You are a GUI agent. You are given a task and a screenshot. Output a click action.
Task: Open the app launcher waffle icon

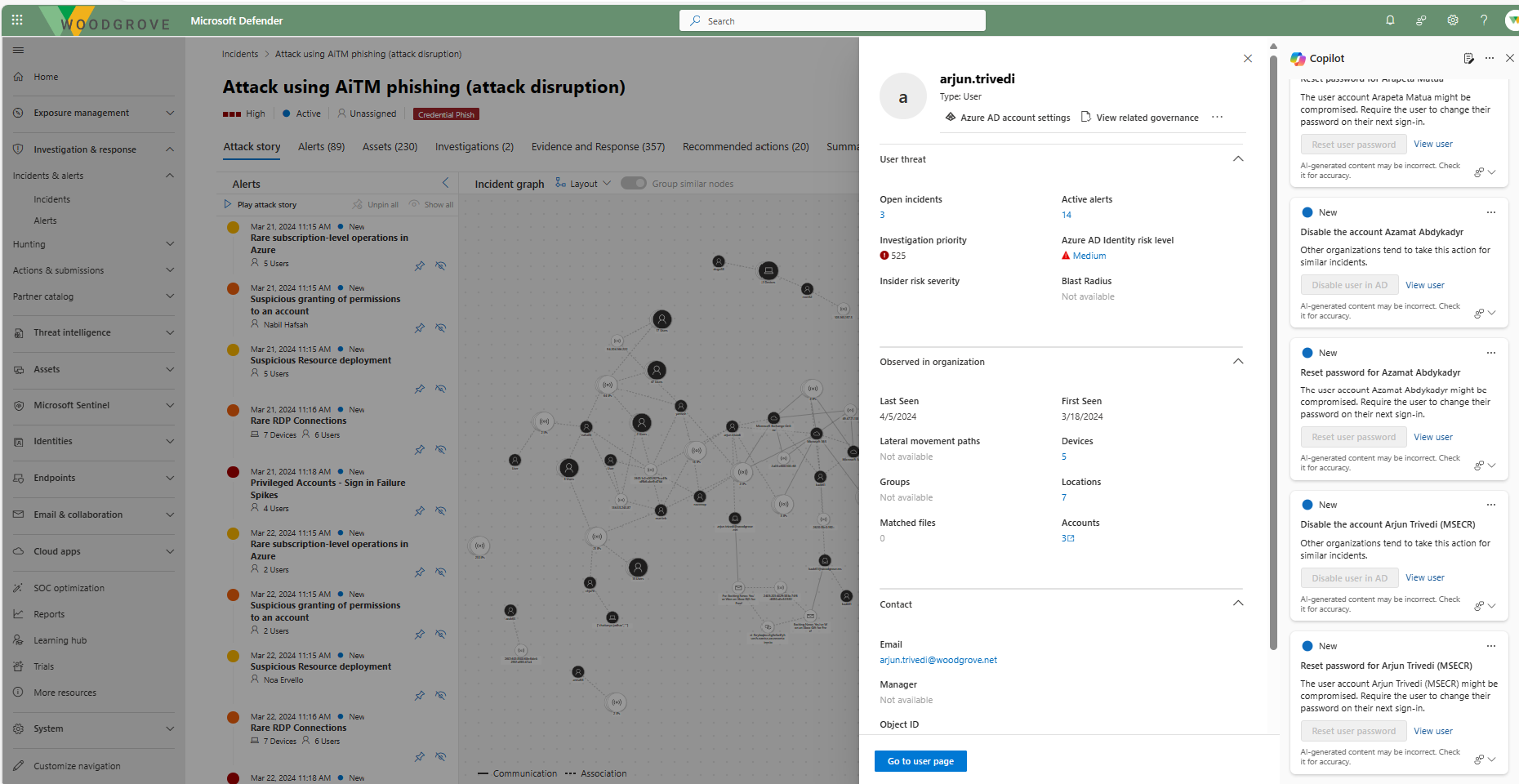(x=17, y=20)
